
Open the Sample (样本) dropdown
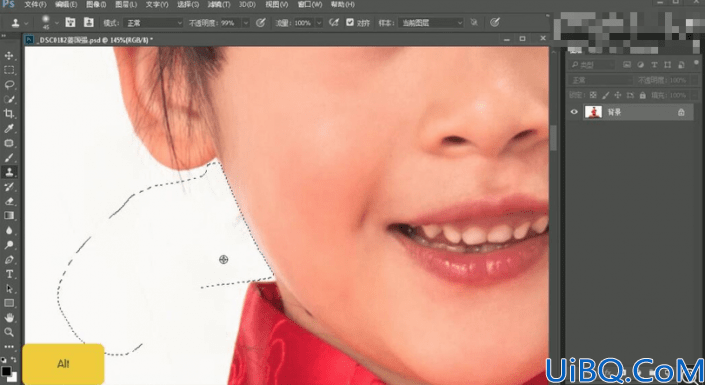coord(431,23)
